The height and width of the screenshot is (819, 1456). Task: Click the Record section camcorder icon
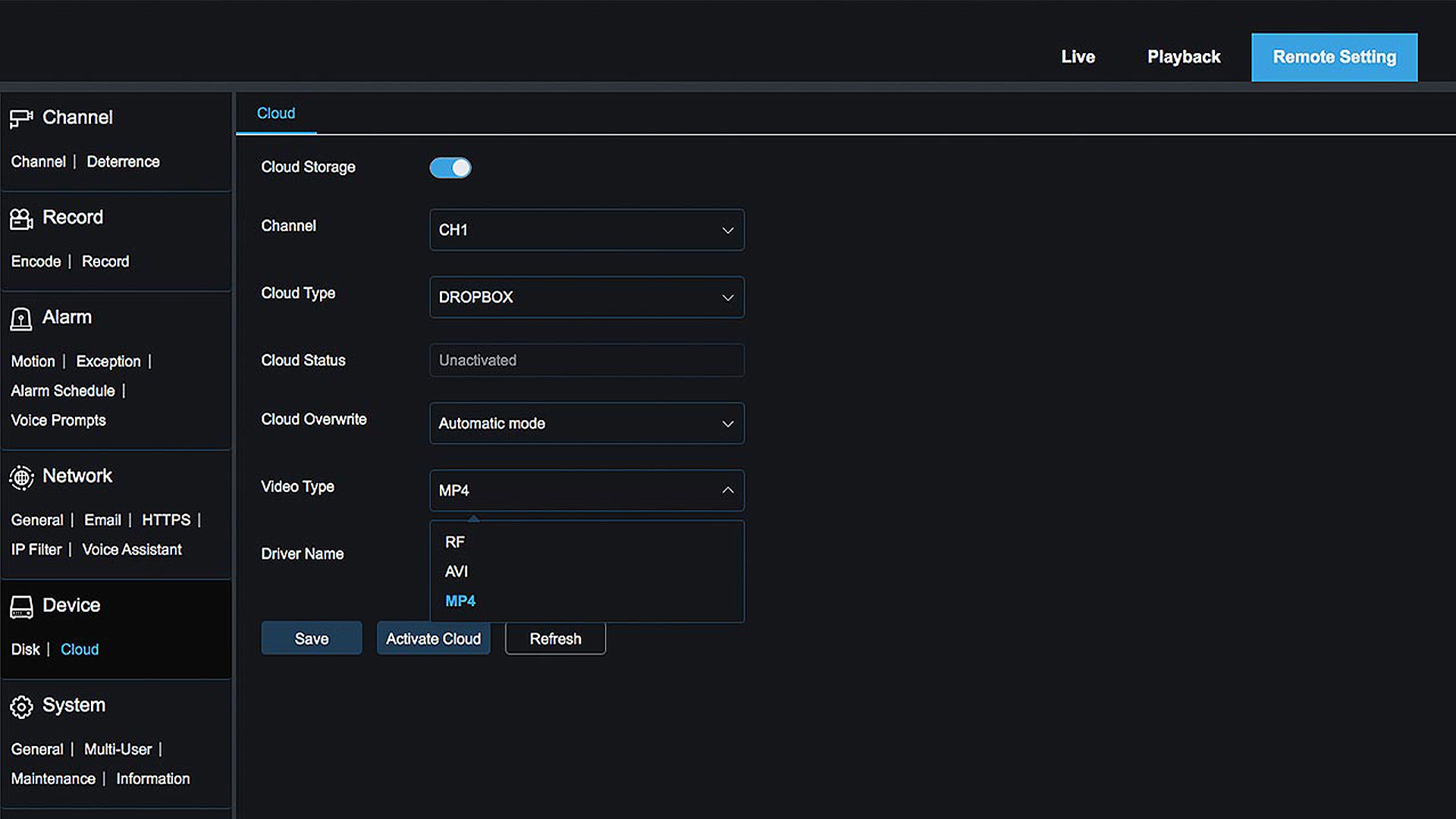(21, 219)
